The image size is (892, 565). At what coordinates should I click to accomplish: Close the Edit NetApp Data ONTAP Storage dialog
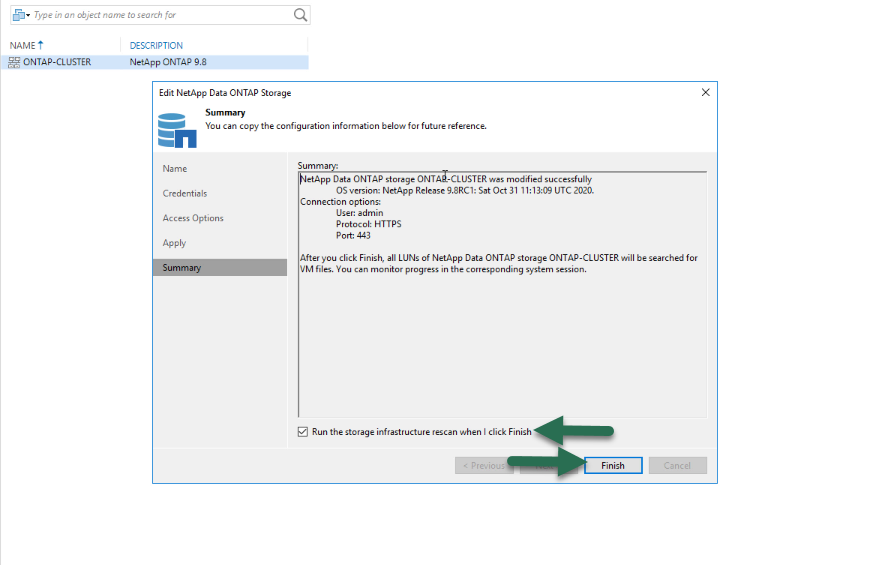[705, 92]
